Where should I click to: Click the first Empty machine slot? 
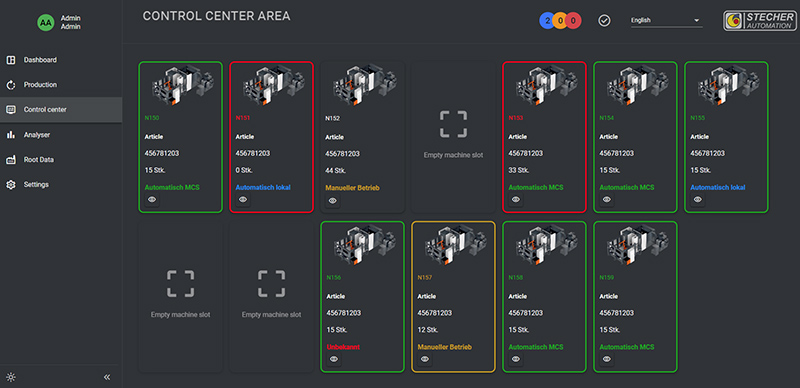click(x=453, y=137)
